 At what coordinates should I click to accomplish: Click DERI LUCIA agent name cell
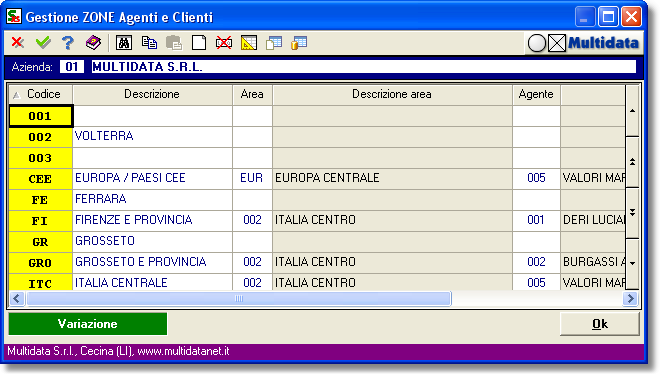coord(593,221)
